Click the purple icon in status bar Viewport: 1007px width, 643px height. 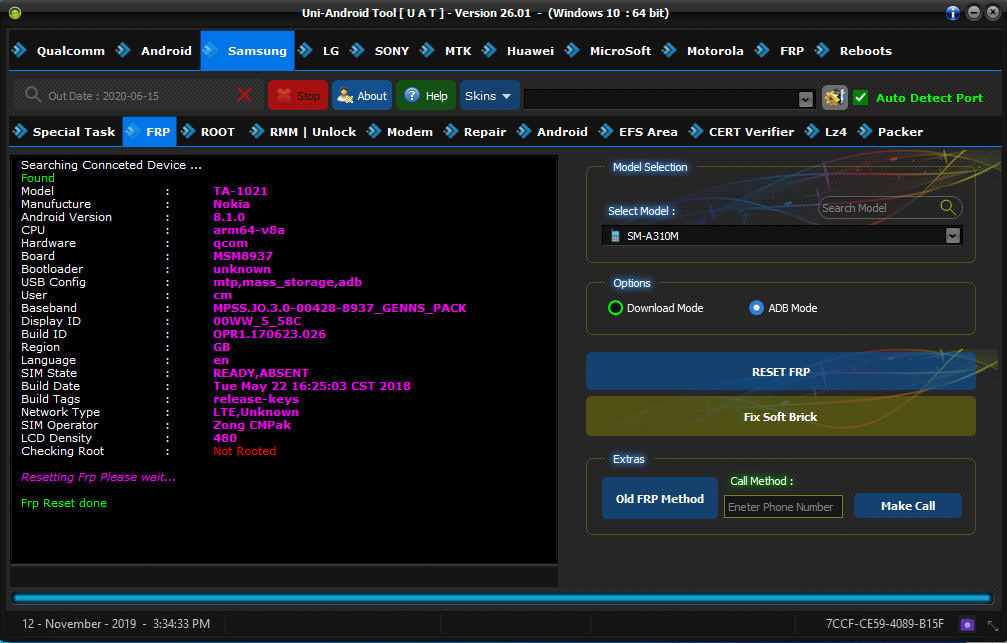pyautogui.click(x=967, y=623)
